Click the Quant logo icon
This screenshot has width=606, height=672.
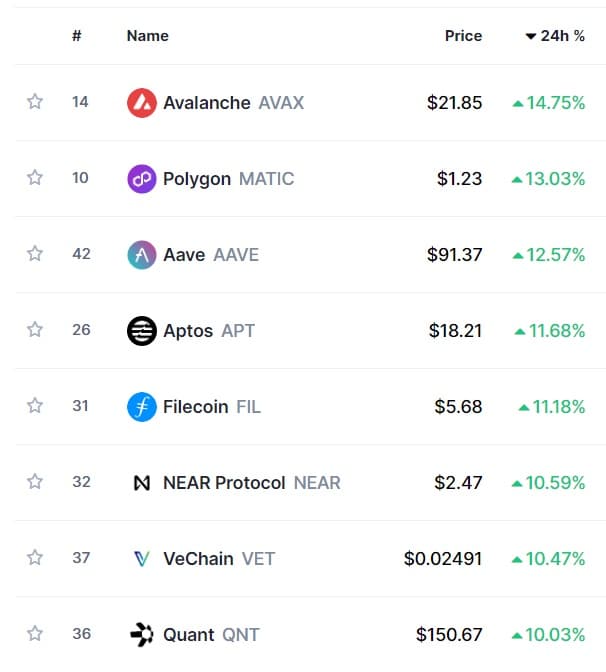tap(141, 635)
